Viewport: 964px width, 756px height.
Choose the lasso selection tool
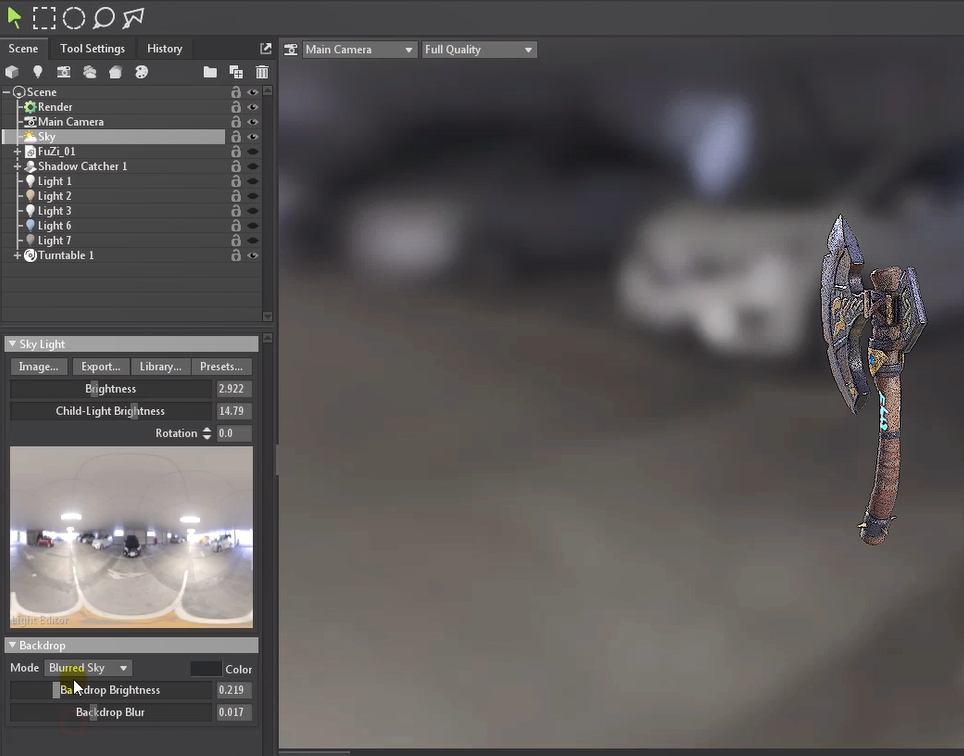[103, 17]
